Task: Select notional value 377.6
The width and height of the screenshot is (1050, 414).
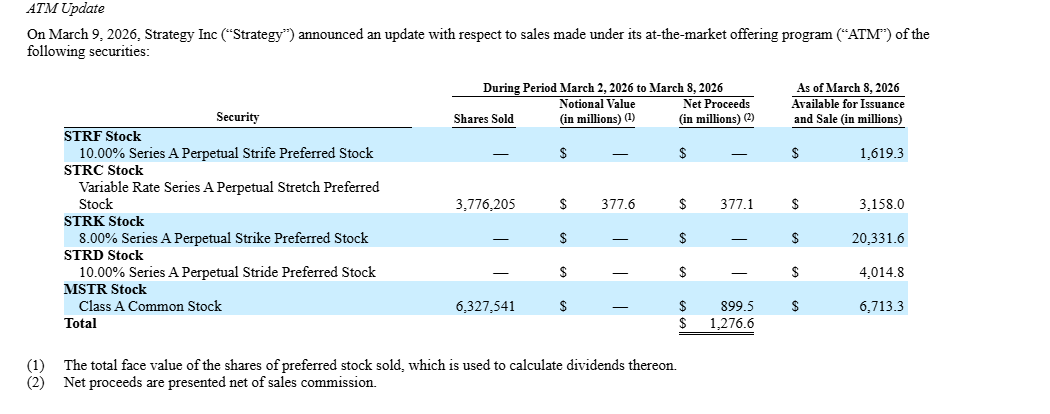Action: click(618, 204)
